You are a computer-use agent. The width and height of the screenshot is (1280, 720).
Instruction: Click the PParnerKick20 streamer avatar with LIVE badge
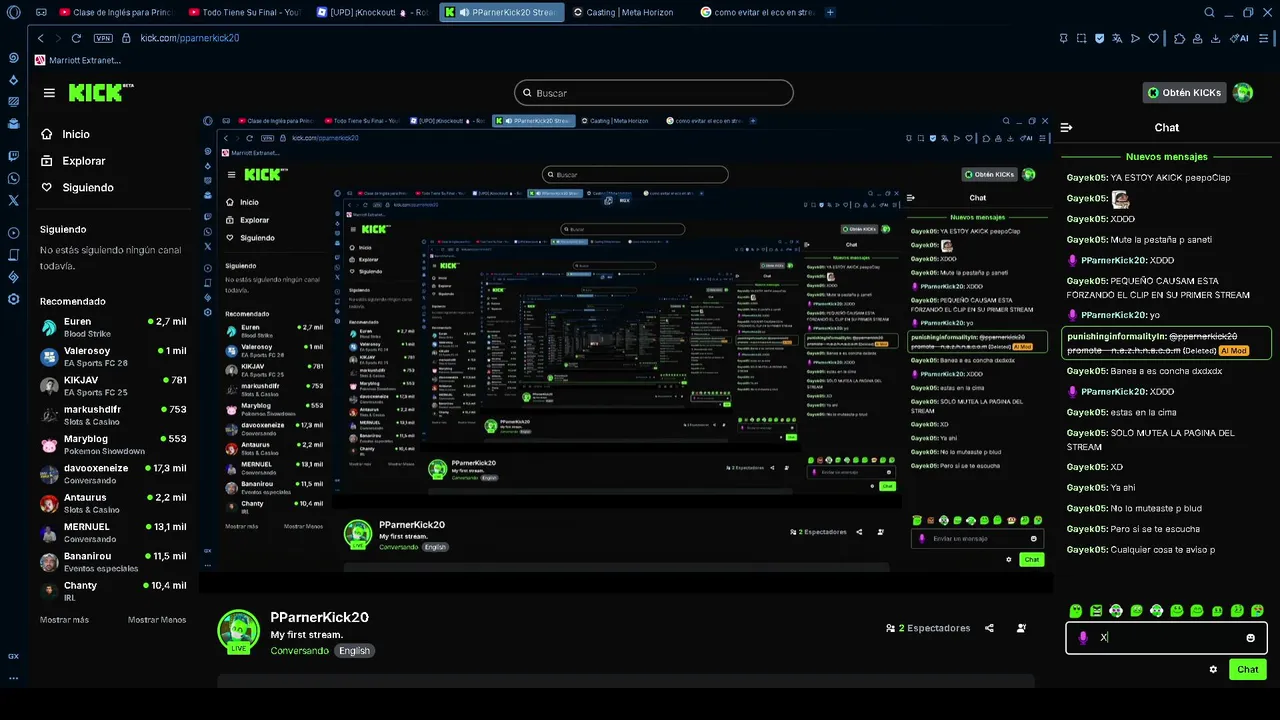pos(238,631)
